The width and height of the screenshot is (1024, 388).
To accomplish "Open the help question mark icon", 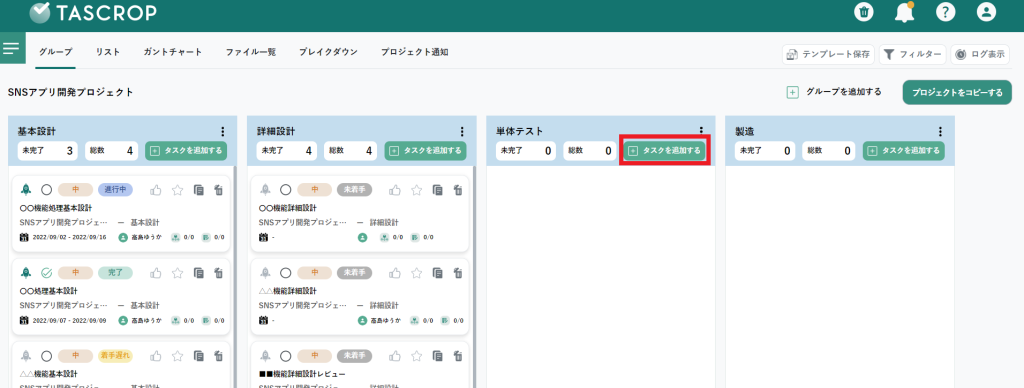I will [945, 12].
